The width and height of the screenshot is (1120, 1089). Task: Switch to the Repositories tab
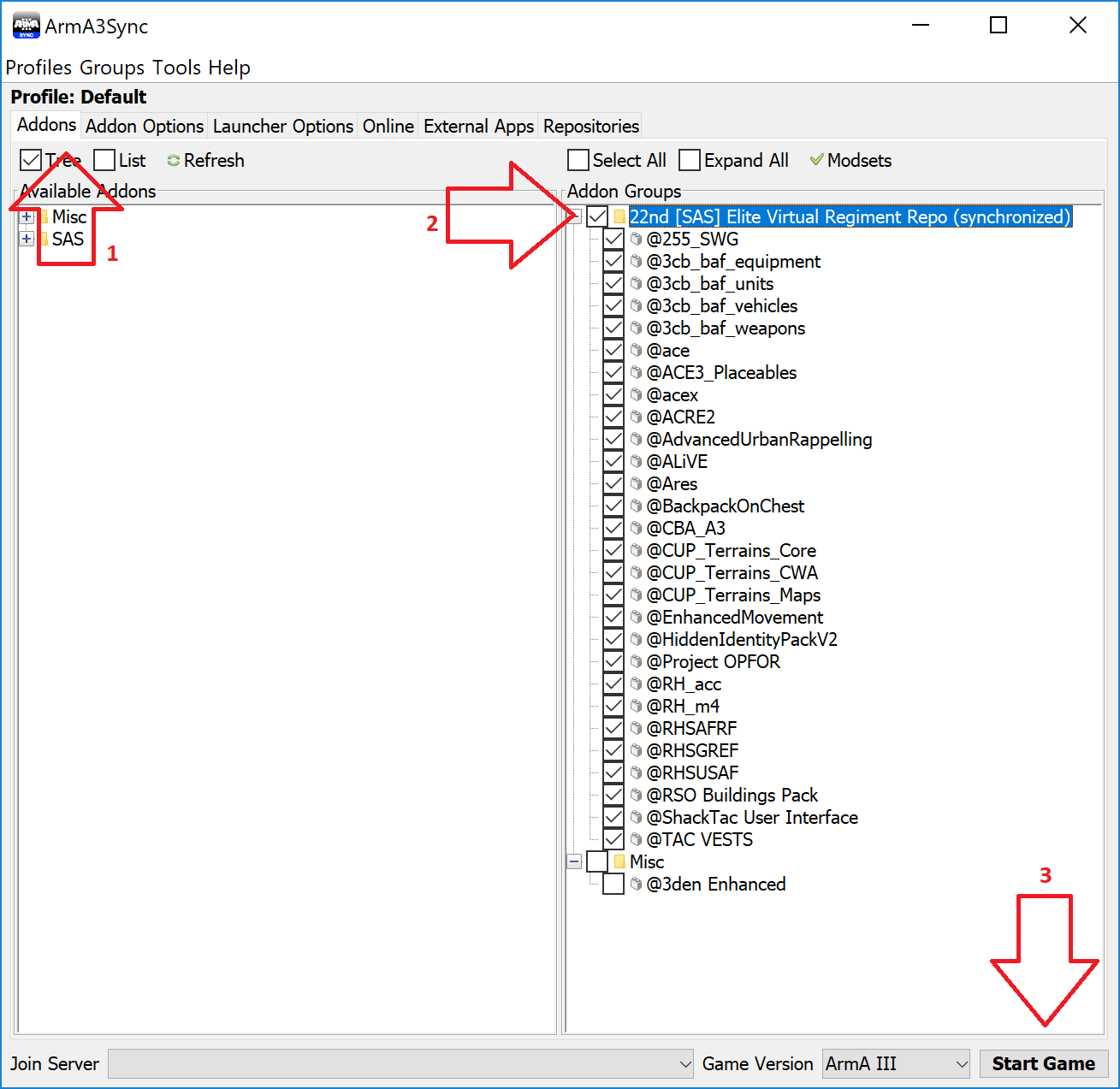click(x=590, y=126)
